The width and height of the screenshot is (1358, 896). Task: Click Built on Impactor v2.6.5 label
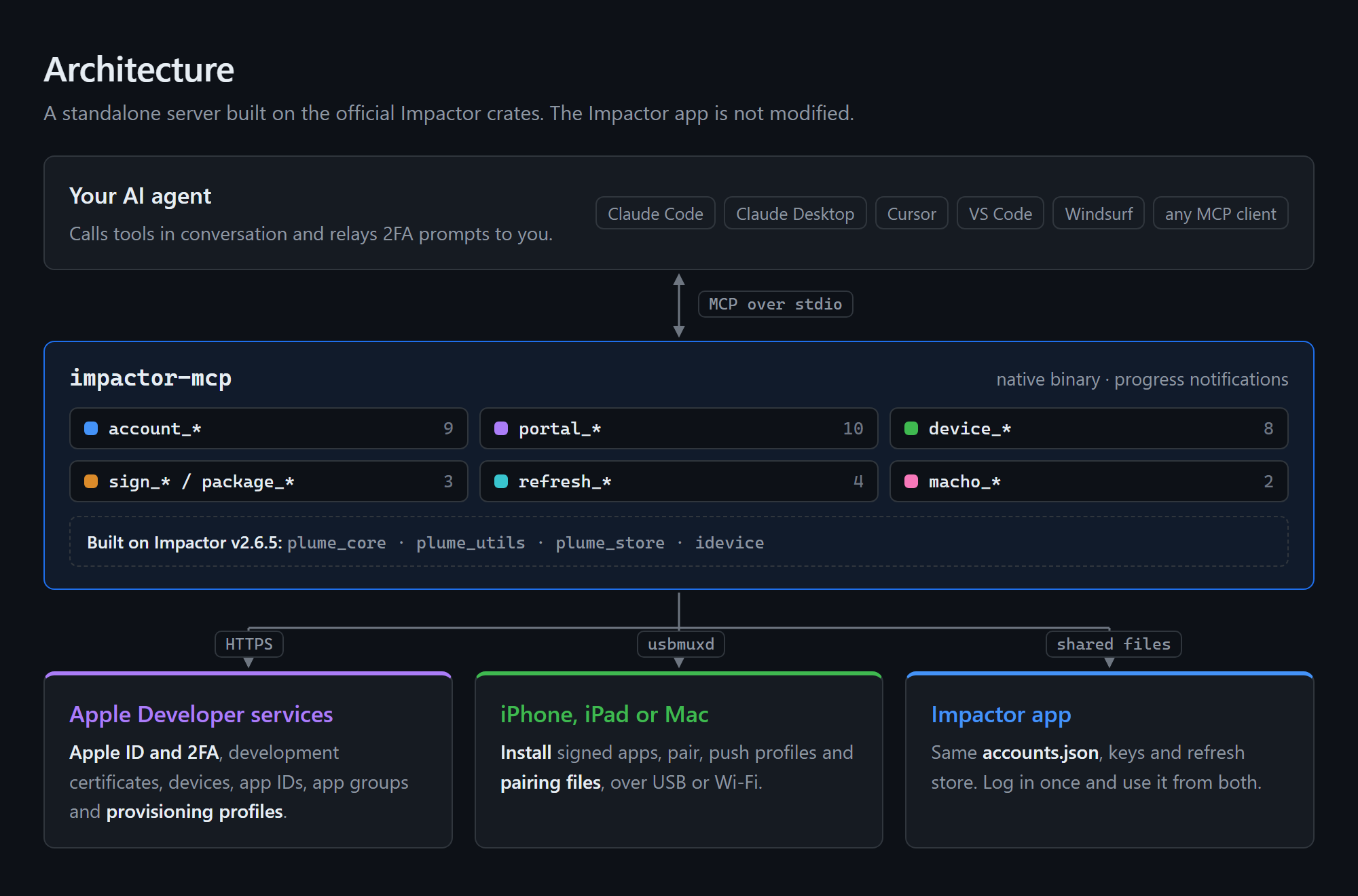click(185, 543)
